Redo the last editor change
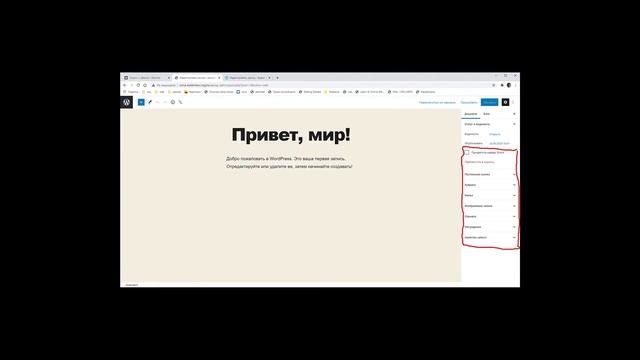Viewport: 640px width, 360px height. click(165, 102)
